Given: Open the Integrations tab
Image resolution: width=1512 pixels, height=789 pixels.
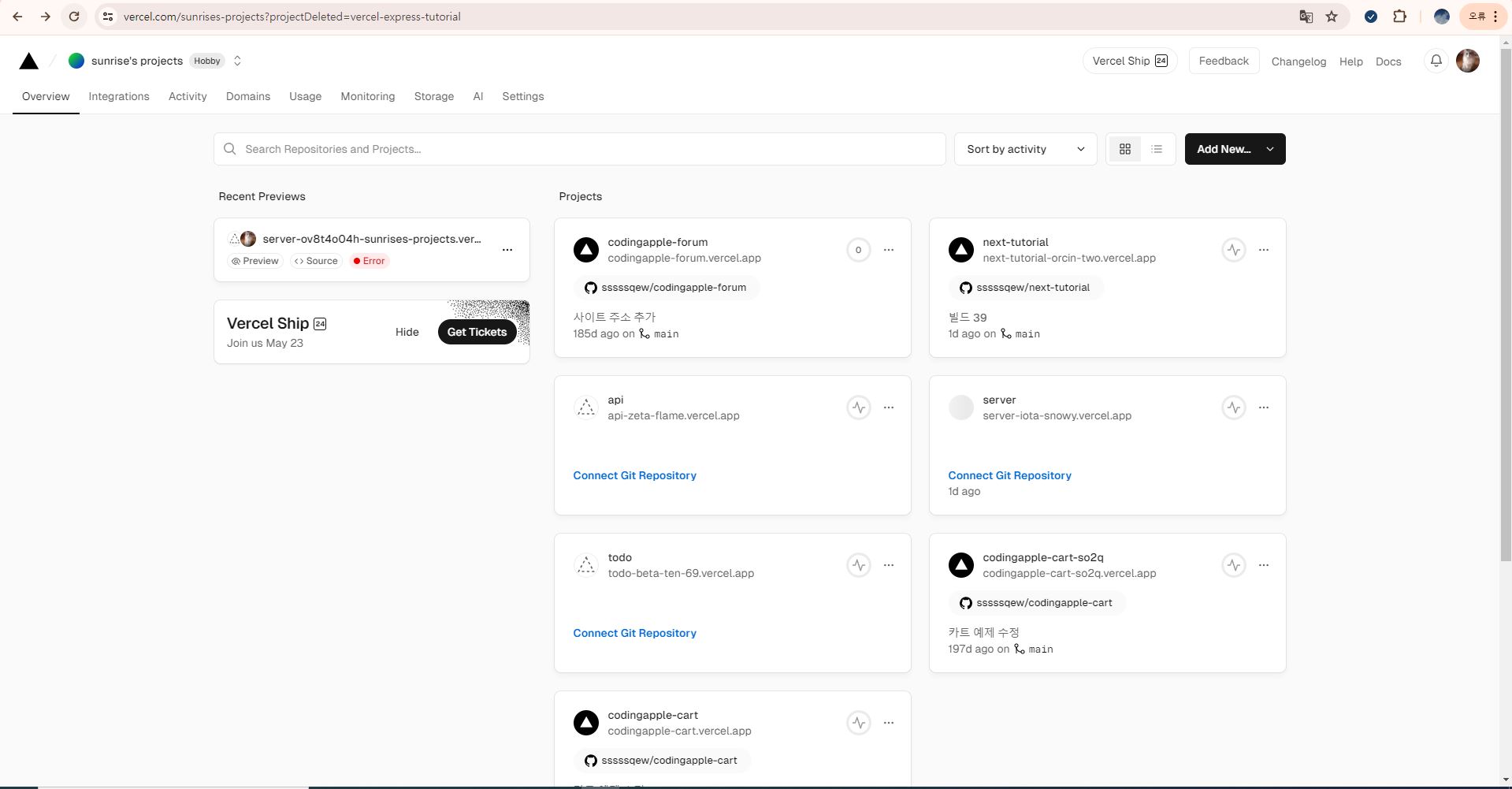Looking at the screenshot, I should point(119,96).
